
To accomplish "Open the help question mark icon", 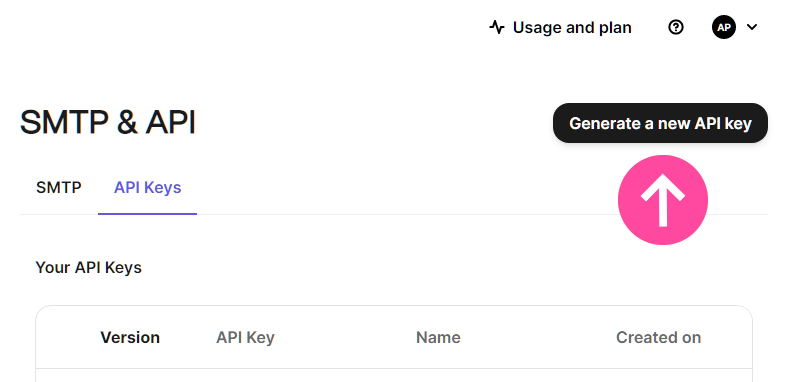I will click(676, 27).
